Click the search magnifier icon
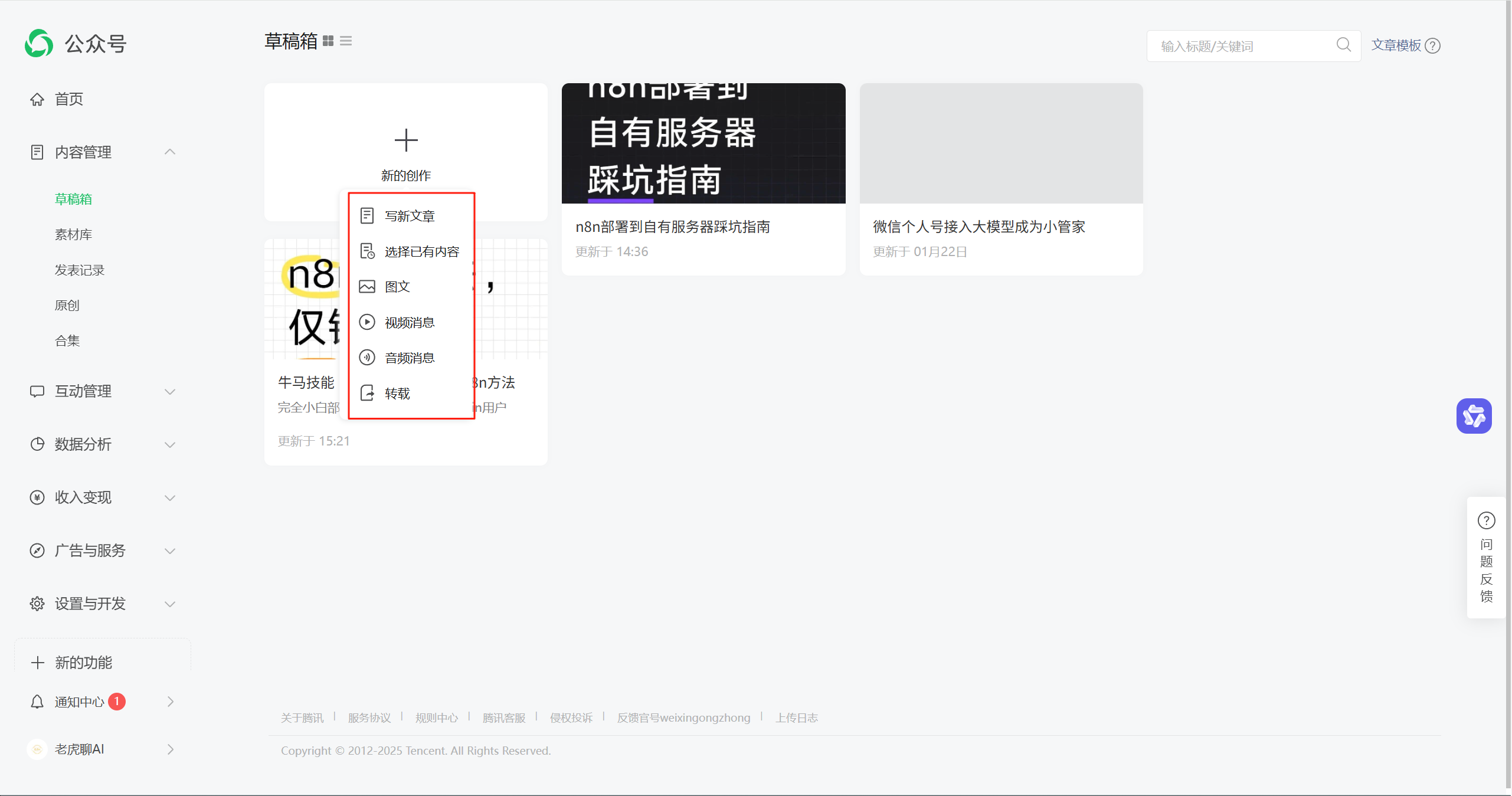Image resolution: width=1512 pixels, height=796 pixels. pyautogui.click(x=1343, y=45)
